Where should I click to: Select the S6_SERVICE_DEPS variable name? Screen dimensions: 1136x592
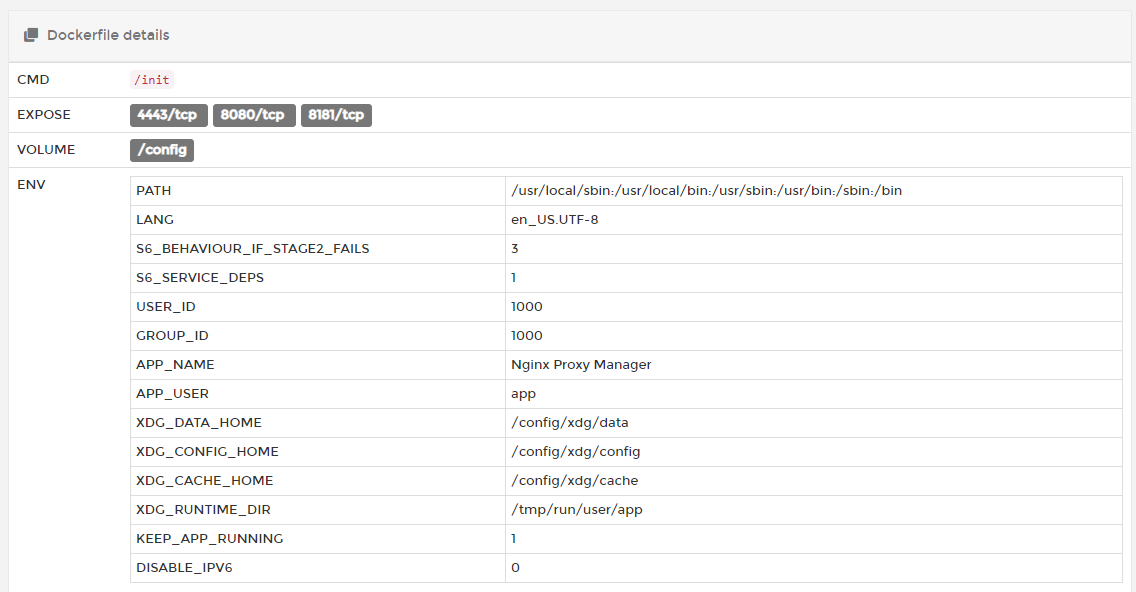coord(200,278)
